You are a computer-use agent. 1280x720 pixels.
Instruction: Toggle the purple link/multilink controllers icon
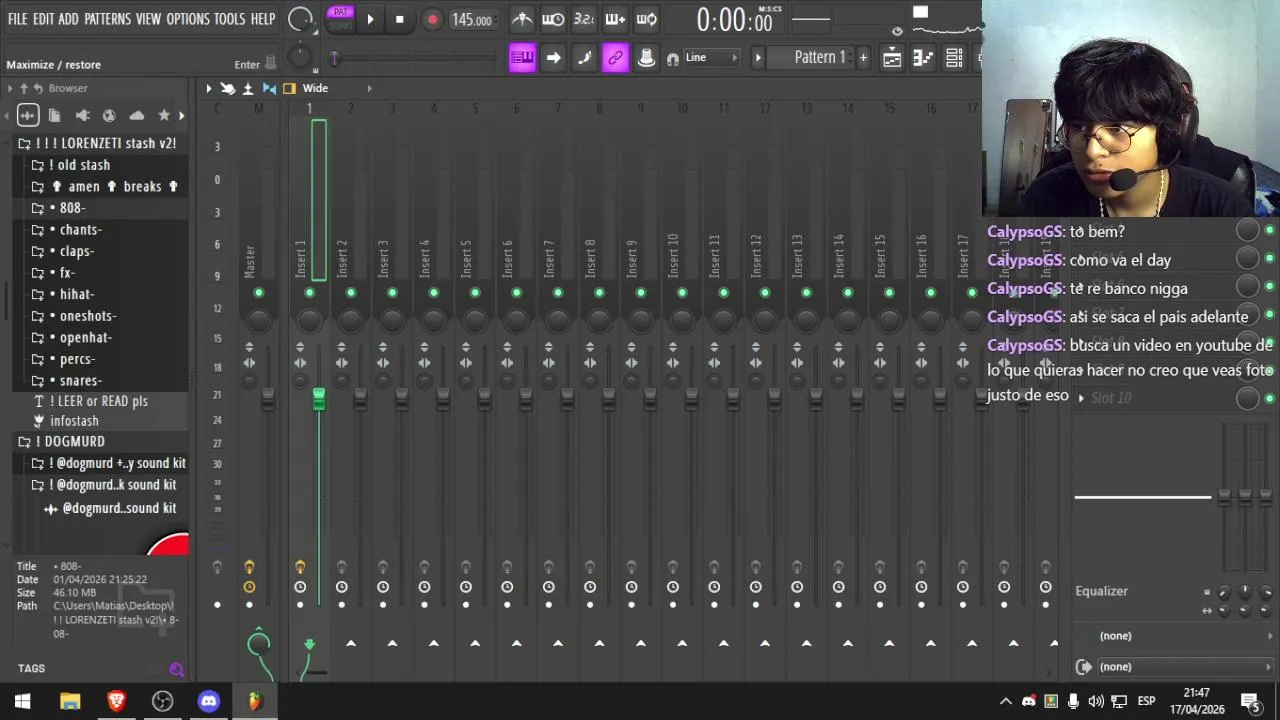[615, 58]
